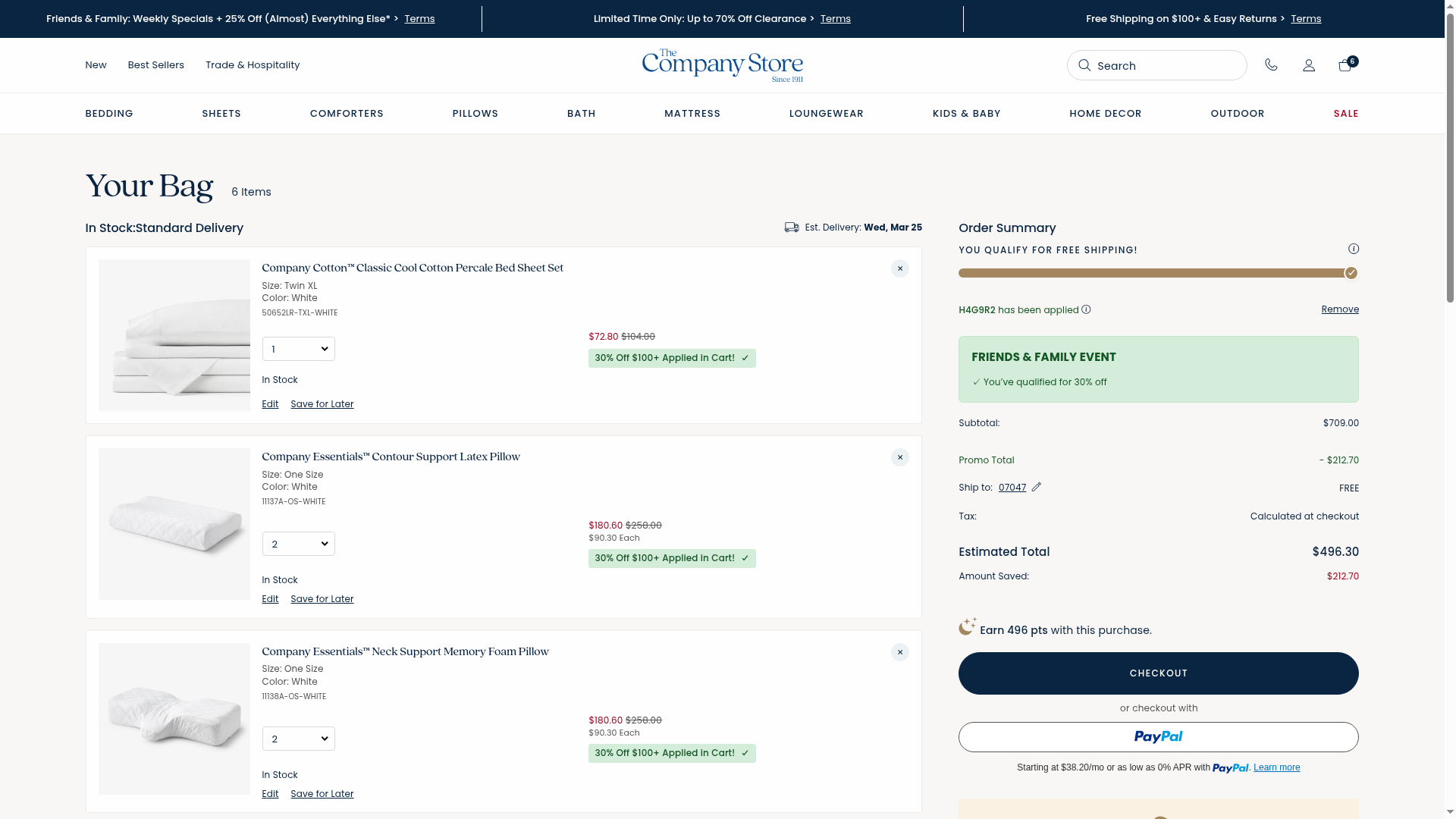Open the COMFORTERS menu
The image size is (1456, 819).
347,114
